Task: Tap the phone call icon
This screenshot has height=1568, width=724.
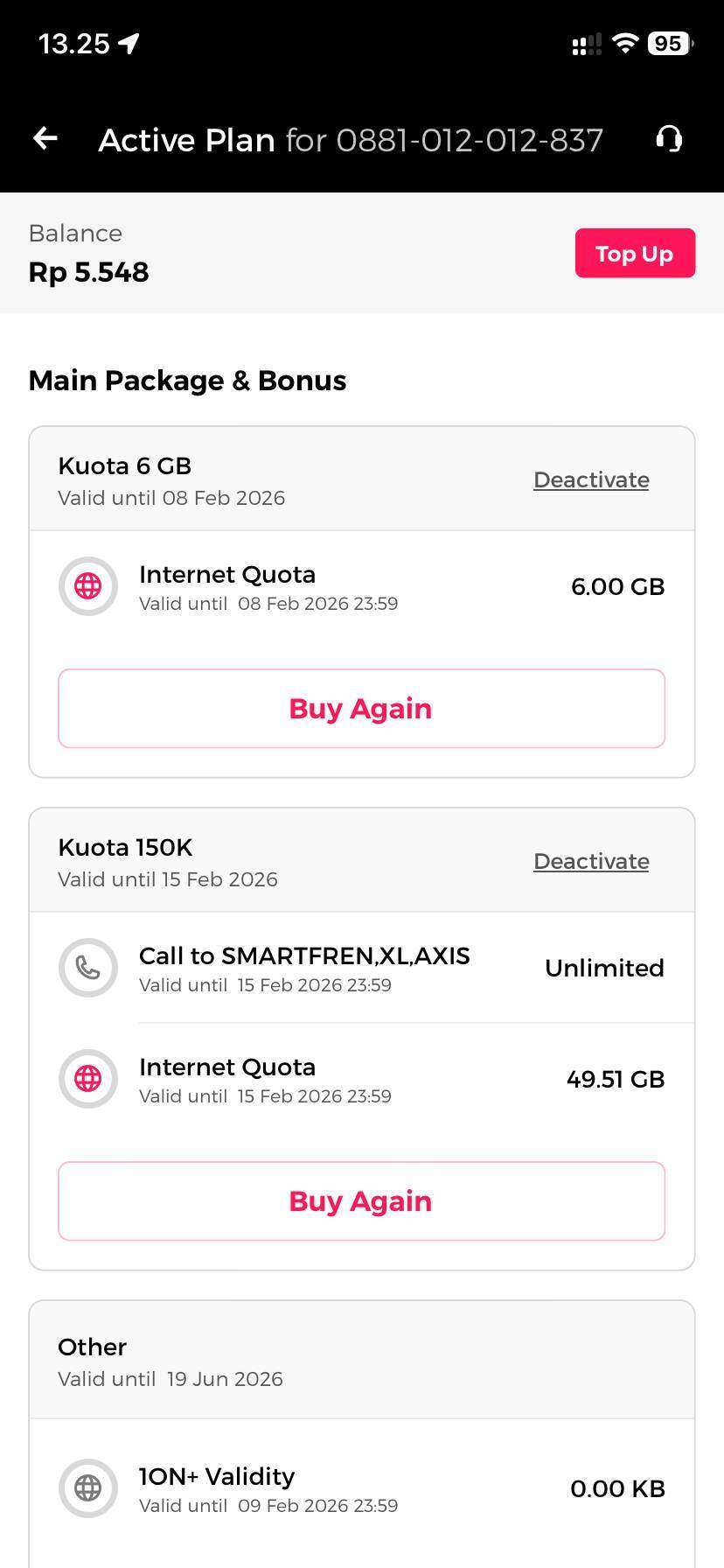Action: (87, 968)
